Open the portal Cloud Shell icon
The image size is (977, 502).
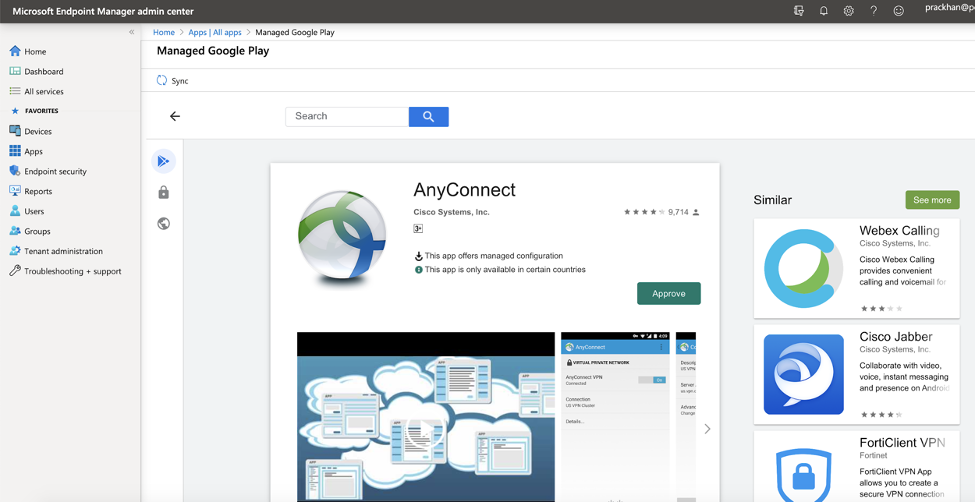point(799,11)
